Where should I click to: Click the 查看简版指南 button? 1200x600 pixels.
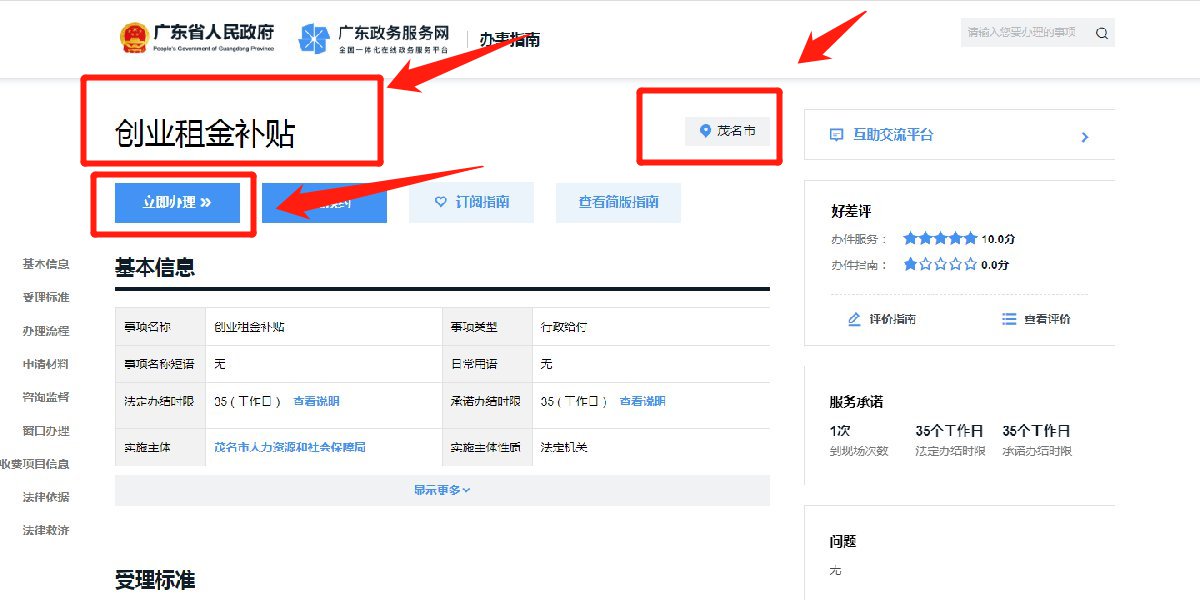(x=618, y=202)
